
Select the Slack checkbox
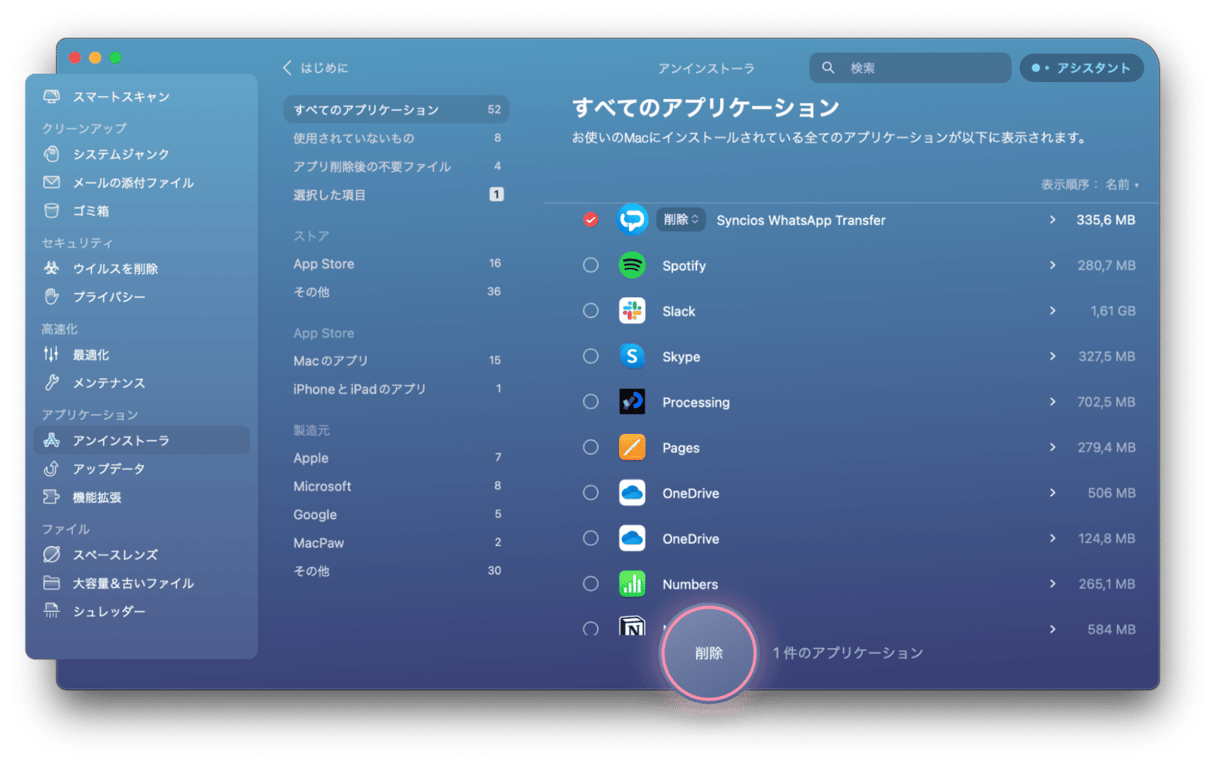tap(591, 311)
